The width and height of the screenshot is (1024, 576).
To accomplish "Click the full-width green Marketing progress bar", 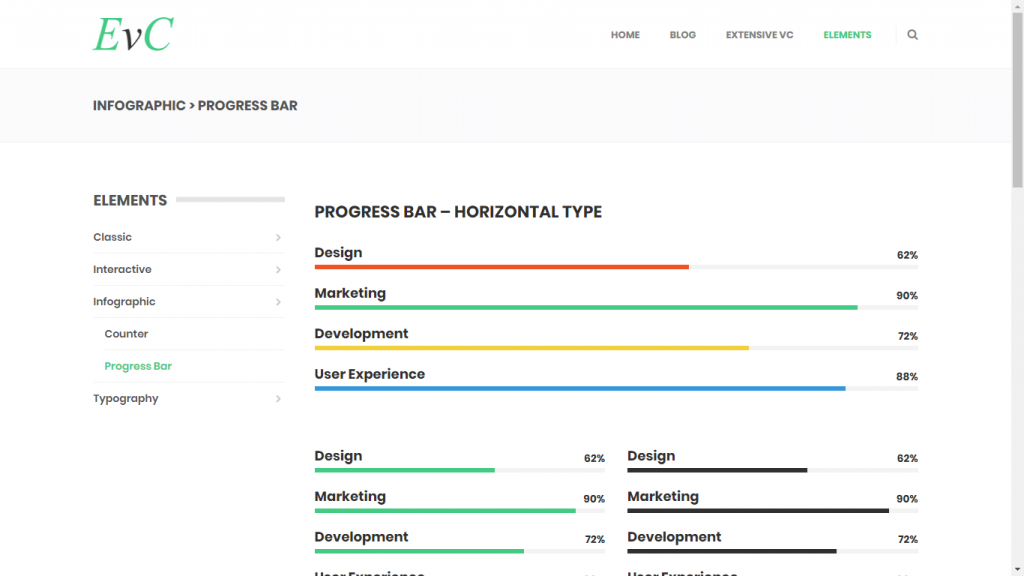I will (586, 308).
